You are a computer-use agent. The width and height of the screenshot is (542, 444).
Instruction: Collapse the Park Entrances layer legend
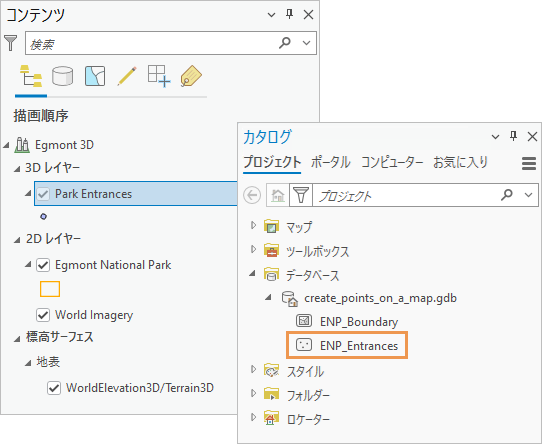pos(28,193)
